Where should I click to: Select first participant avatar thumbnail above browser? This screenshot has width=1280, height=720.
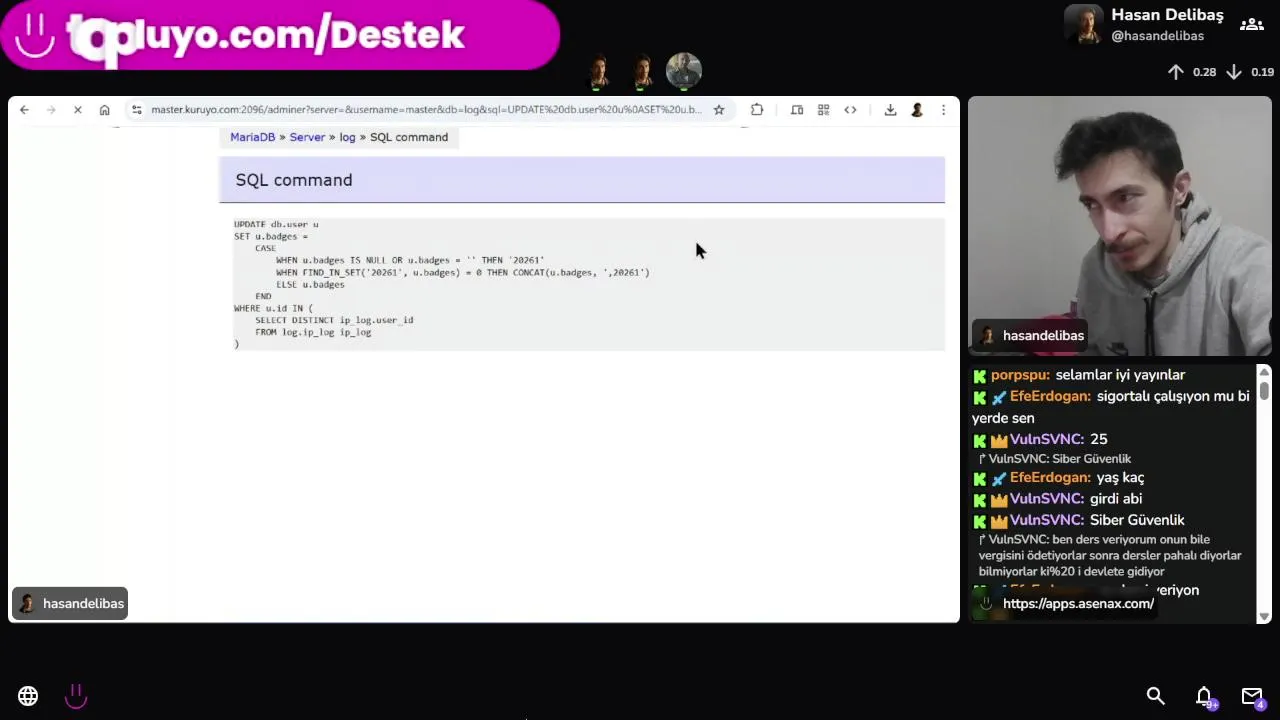tap(599, 71)
